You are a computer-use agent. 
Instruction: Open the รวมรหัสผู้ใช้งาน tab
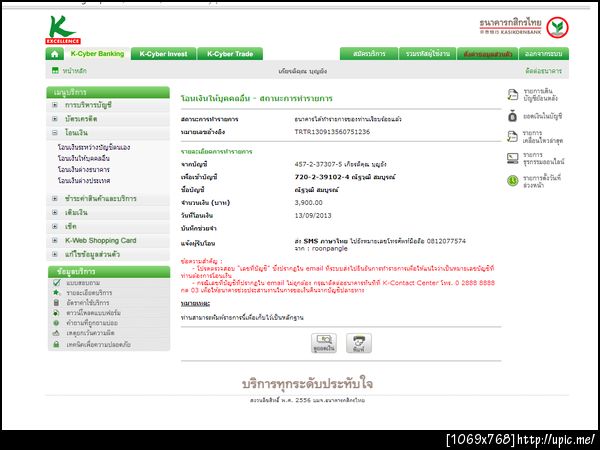coord(427,54)
